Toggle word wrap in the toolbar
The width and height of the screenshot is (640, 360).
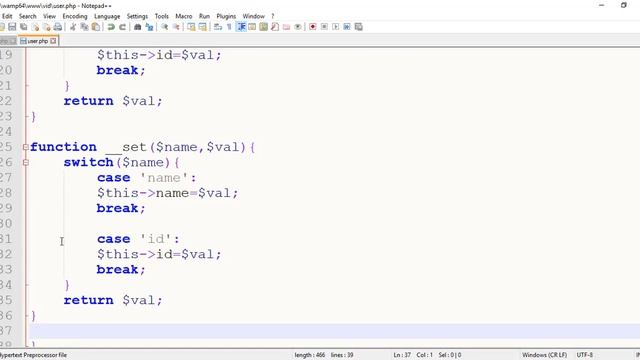(x=218, y=27)
